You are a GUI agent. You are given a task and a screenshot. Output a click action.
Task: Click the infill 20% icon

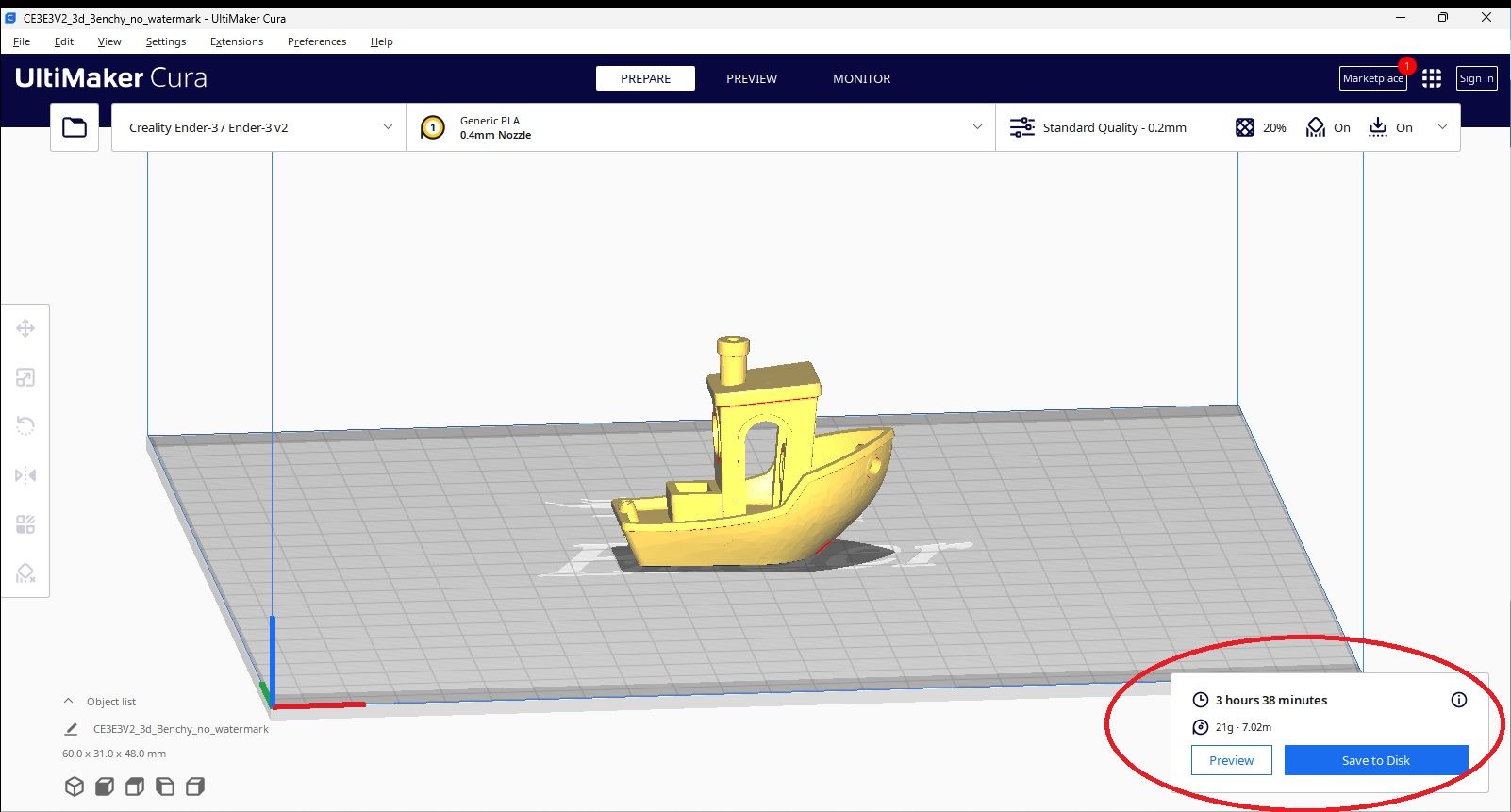[1245, 127]
